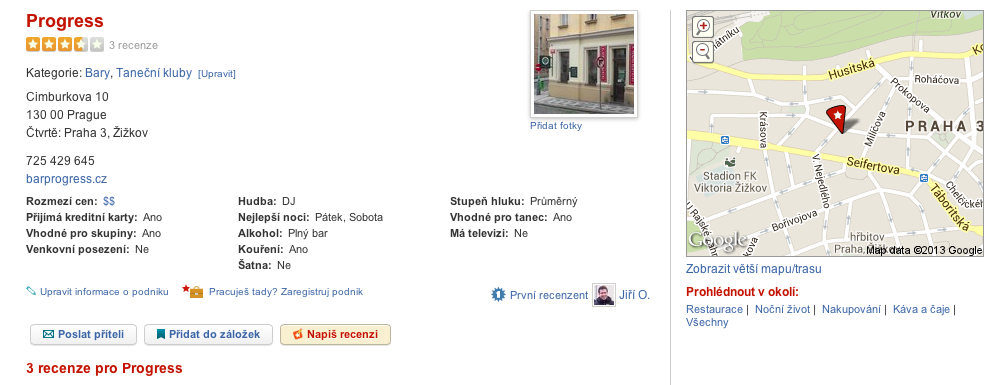Click the red star map marker
Viewport: 995px width, 385px height.
pyautogui.click(x=839, y=119)
